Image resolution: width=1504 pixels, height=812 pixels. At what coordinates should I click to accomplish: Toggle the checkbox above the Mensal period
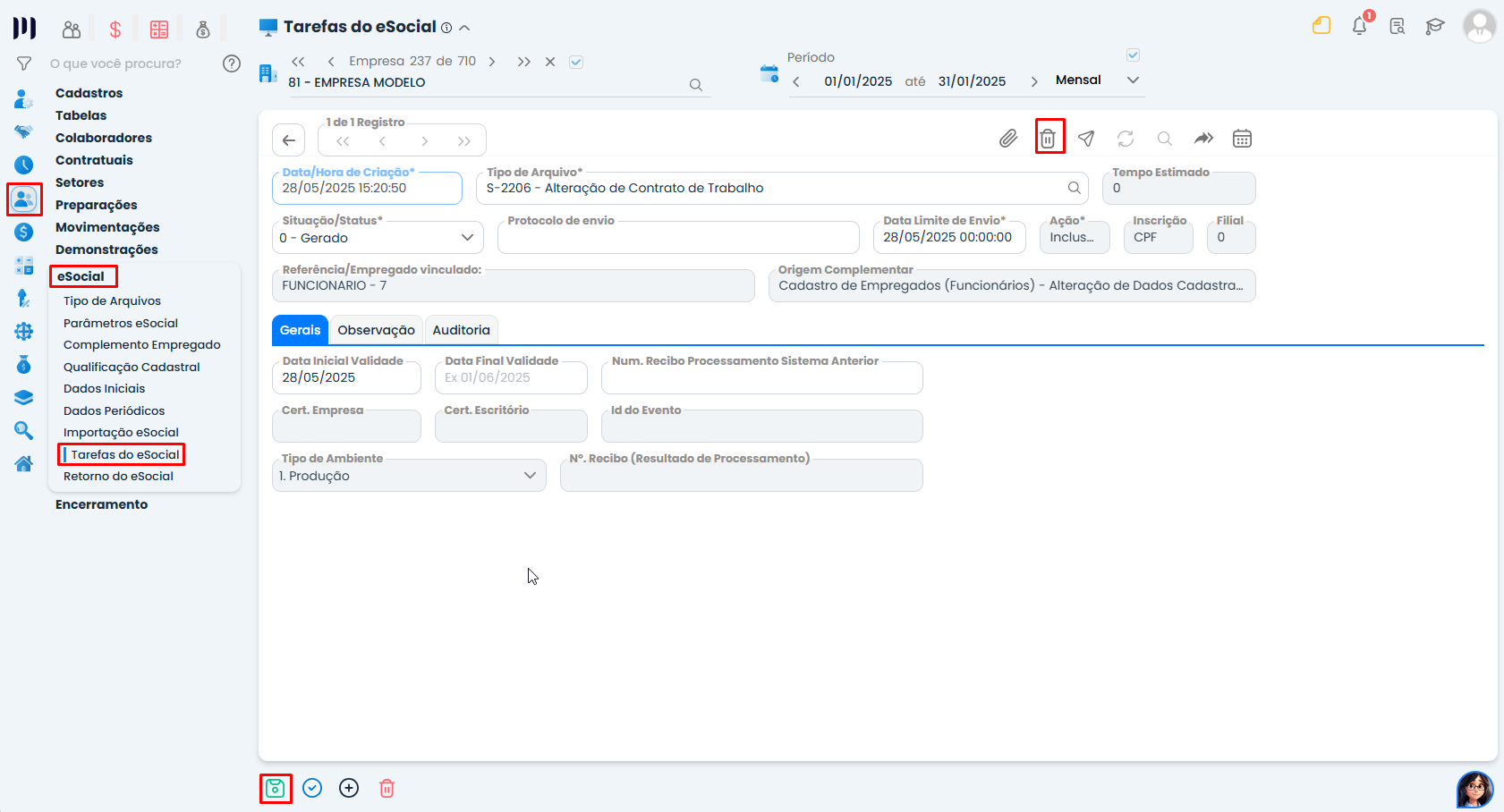tap(1133, 55)
